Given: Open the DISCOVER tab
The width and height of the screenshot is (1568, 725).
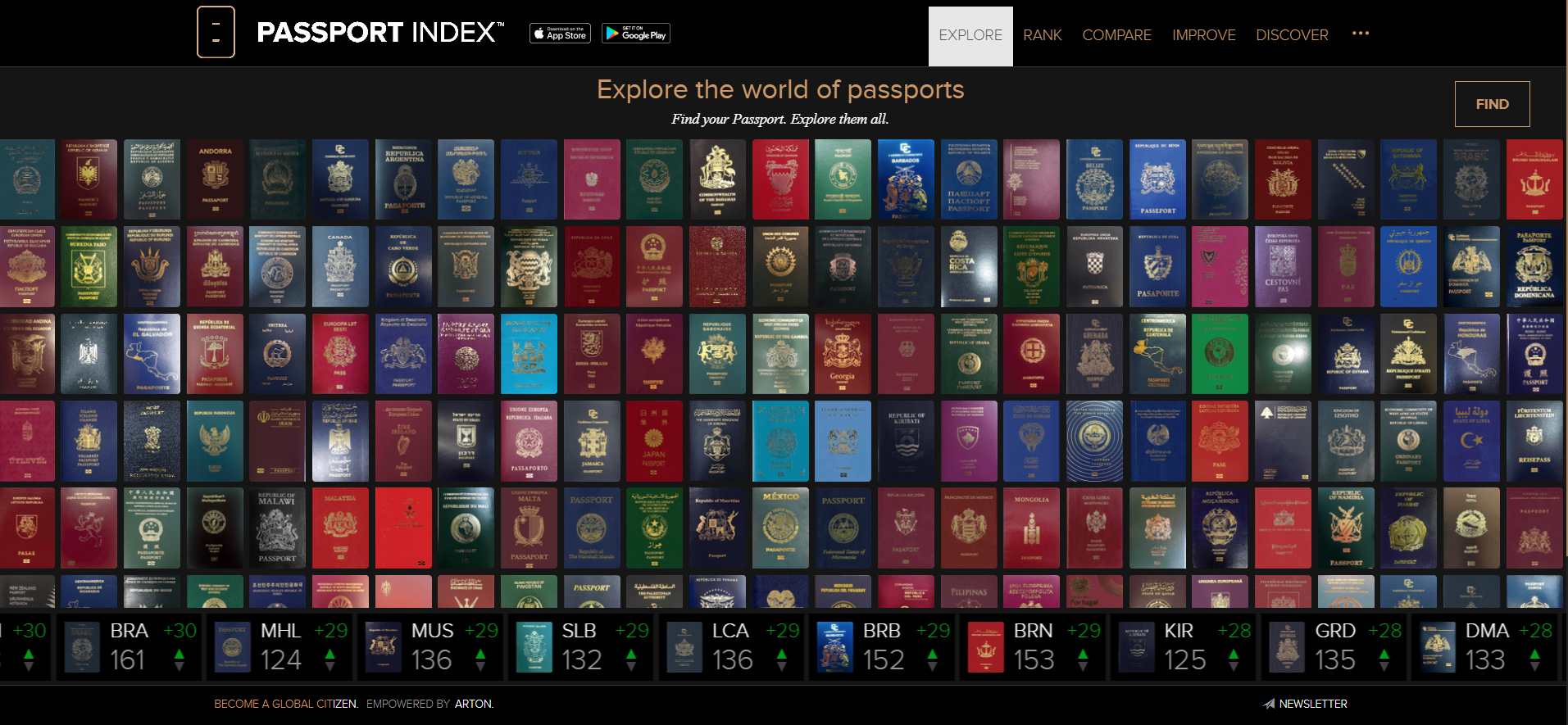Looking at the screenshot, I should click(1292, 35).
